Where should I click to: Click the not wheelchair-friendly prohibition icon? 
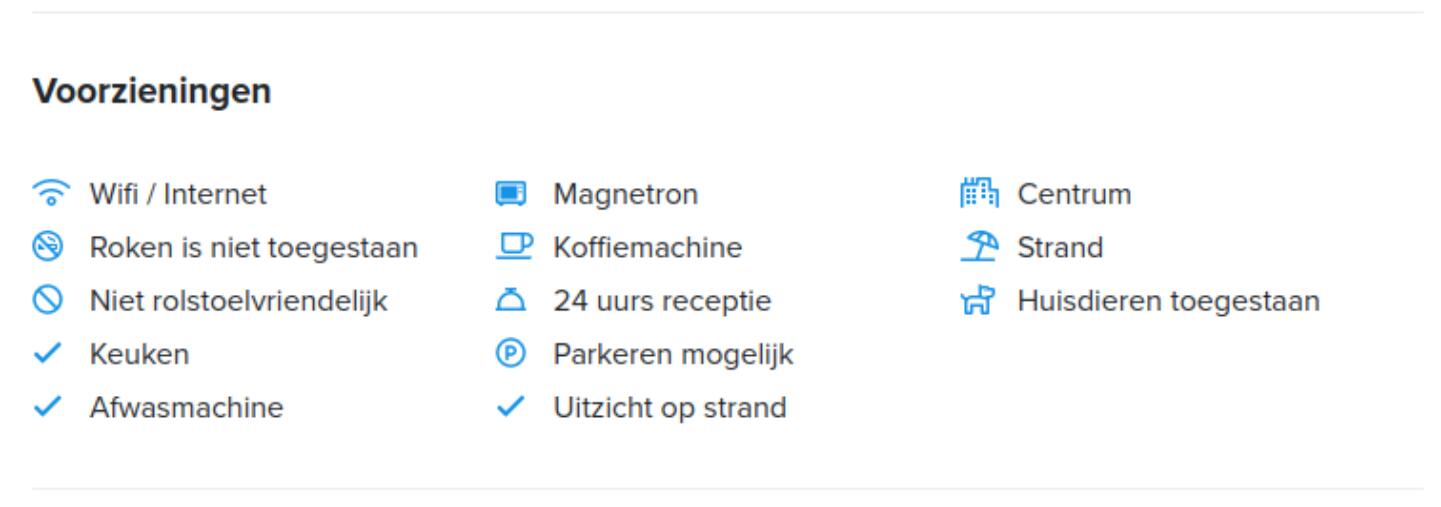click(x=47, y=301)
